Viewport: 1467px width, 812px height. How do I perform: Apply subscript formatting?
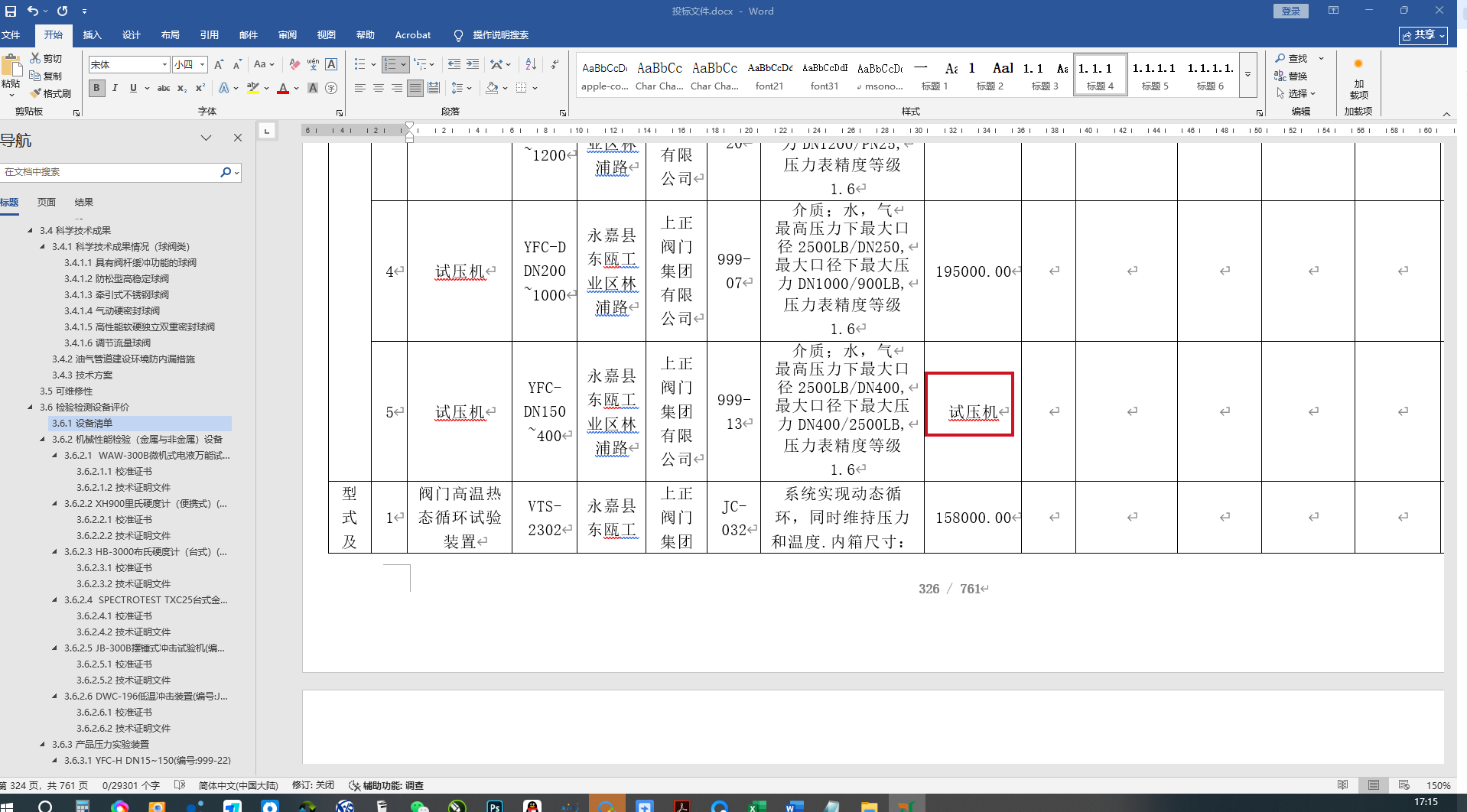click(182, 89)
